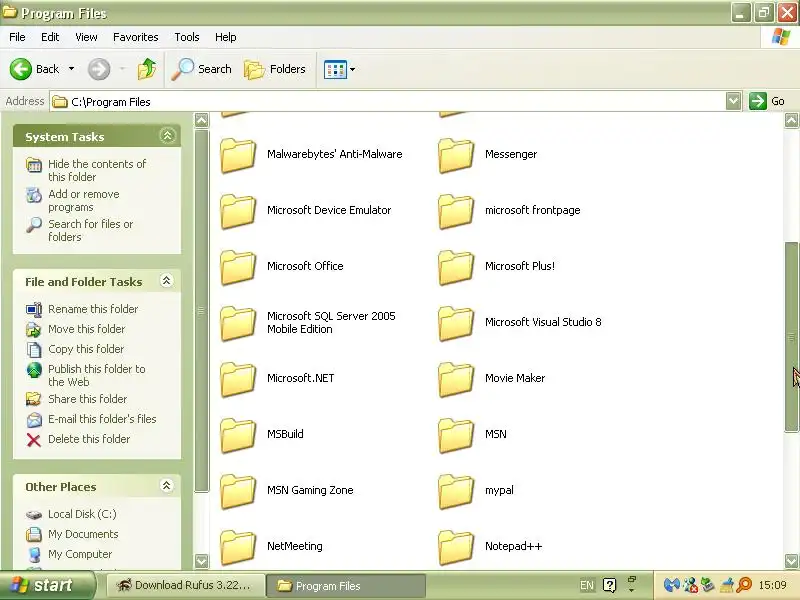Select the NetMeeting folder name text
Viewport: 800px width, 600px height.
(x=294, y=546)
